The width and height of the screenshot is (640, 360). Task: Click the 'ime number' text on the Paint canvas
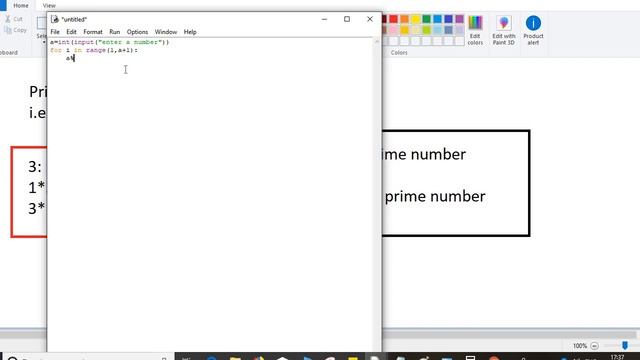pyautogui.click(x=424, y=154)
